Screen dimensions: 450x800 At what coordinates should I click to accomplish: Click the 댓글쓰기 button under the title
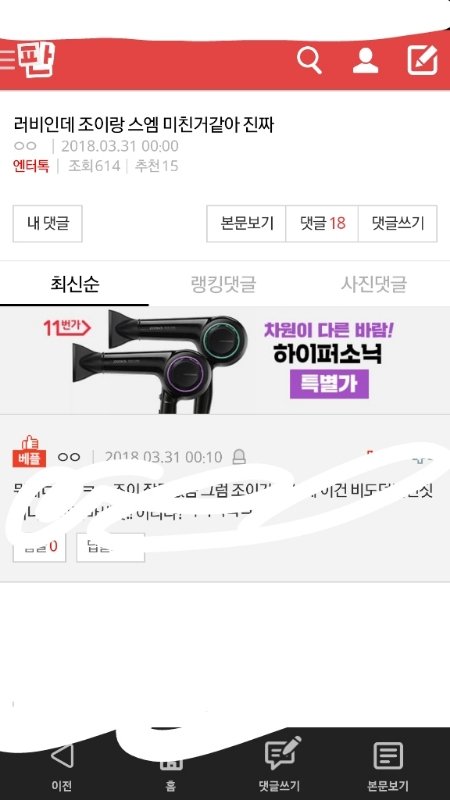(397, 223)
